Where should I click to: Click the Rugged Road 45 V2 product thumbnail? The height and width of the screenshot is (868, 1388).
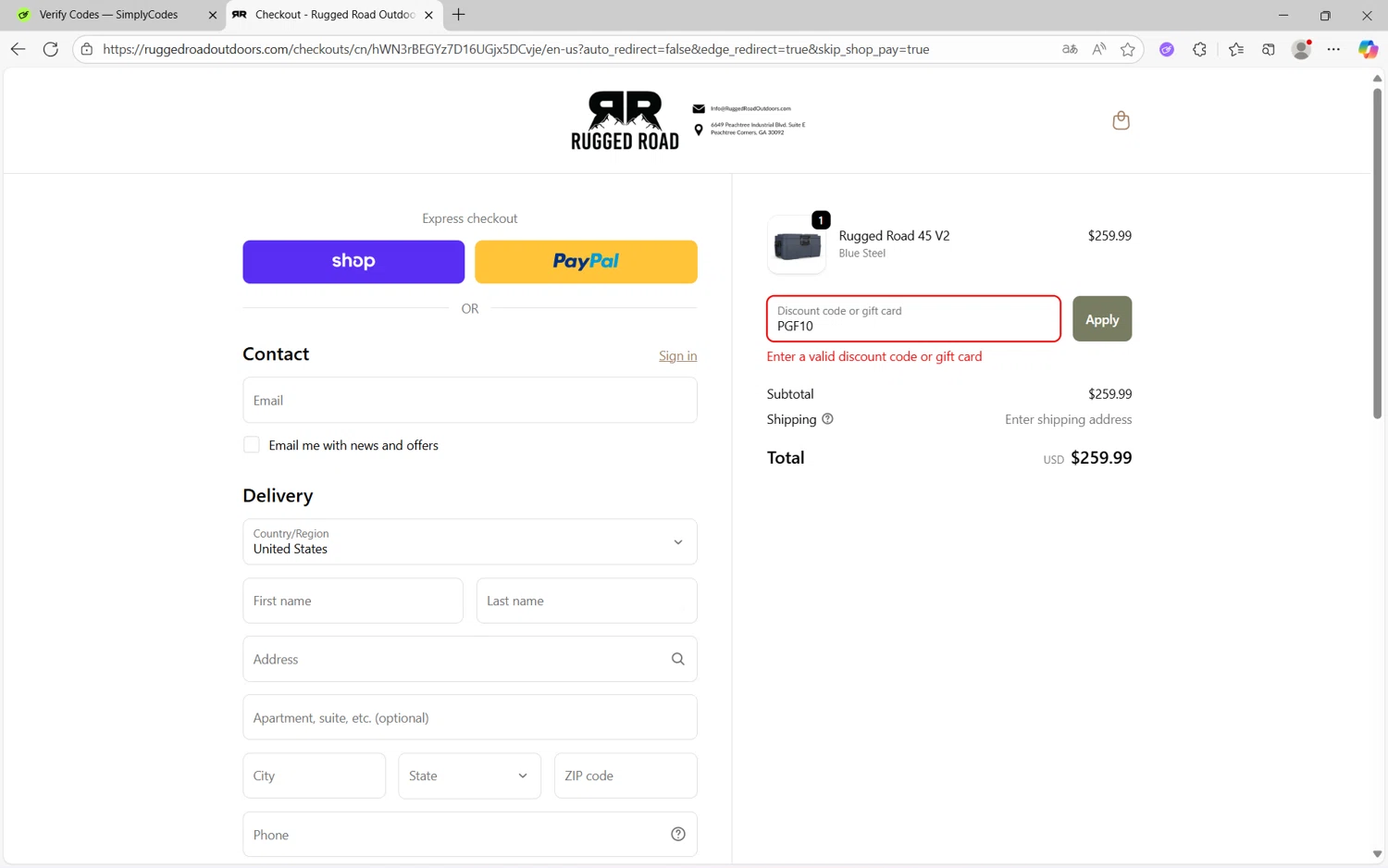tap(797, 245)
